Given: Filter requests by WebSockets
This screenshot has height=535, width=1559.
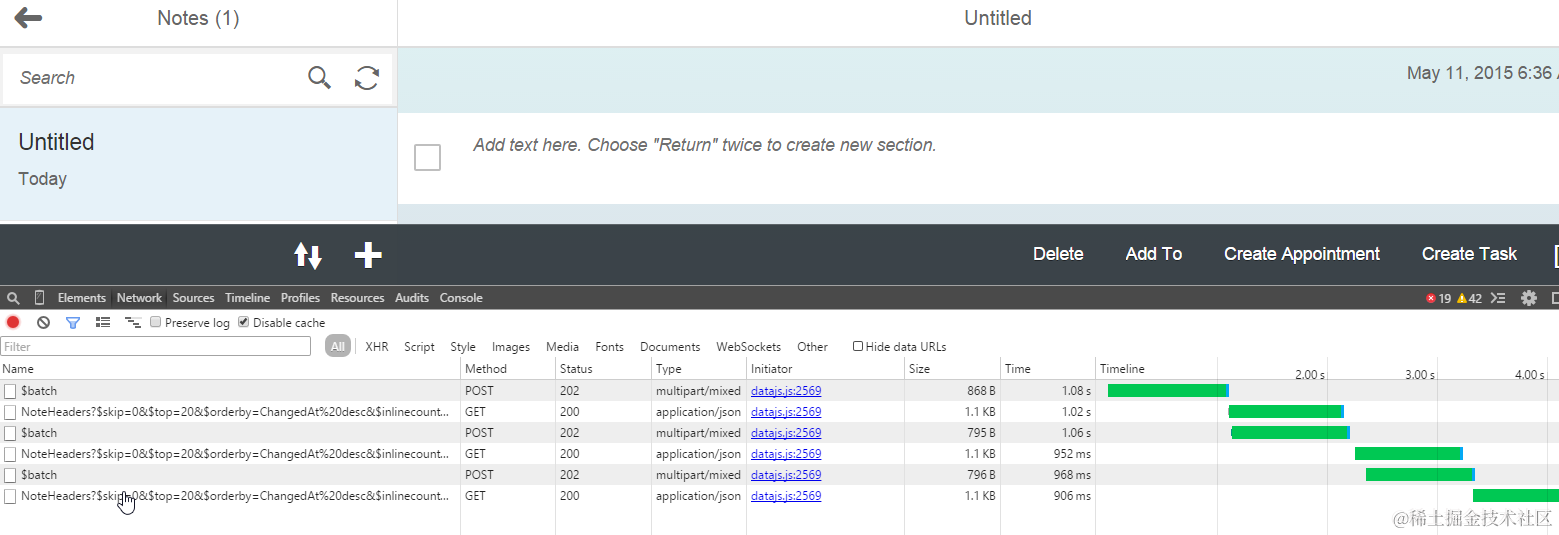Looking at the screenshot, I should pyautogui.click(x=748, y=347).
